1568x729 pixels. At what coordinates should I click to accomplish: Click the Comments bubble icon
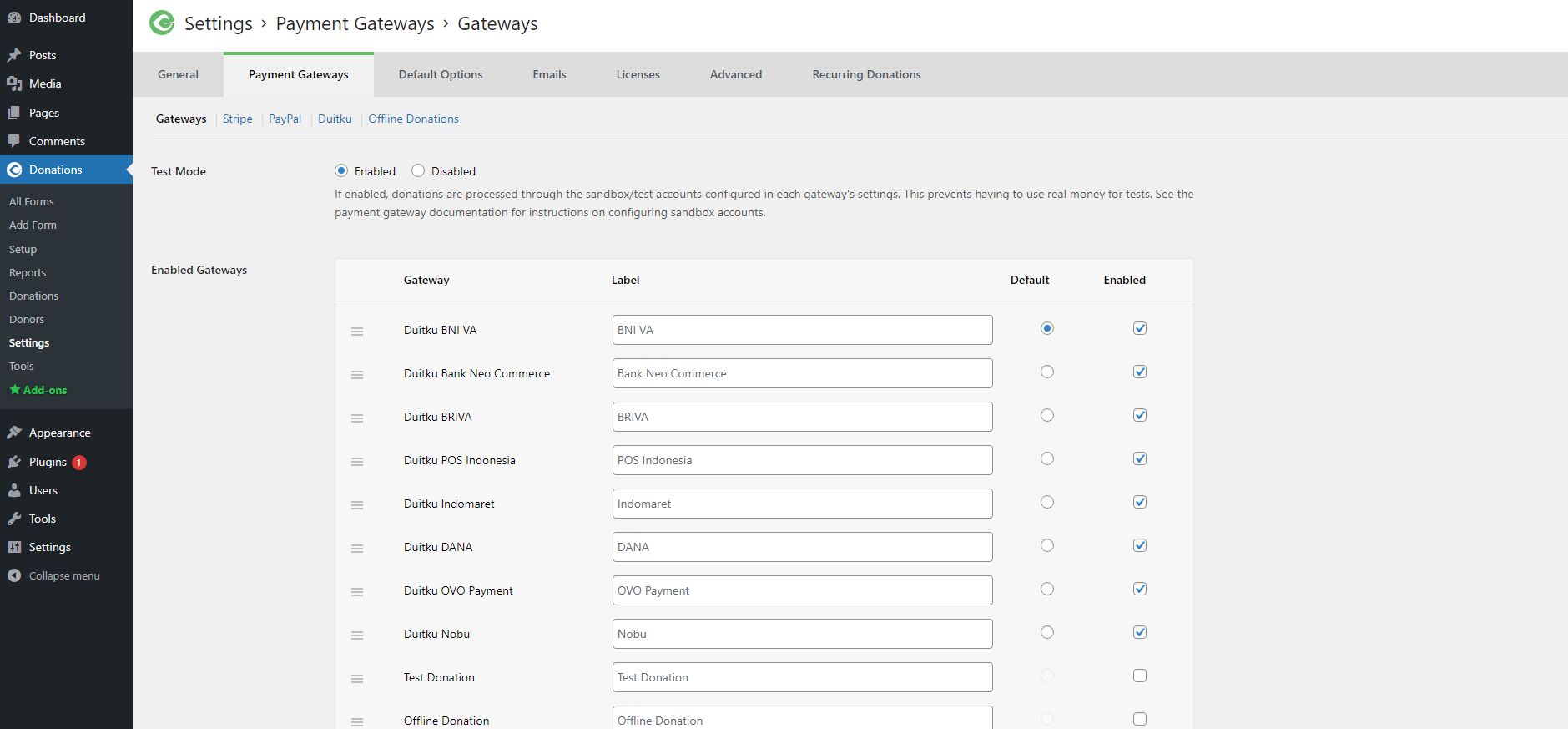pos(14,141)
